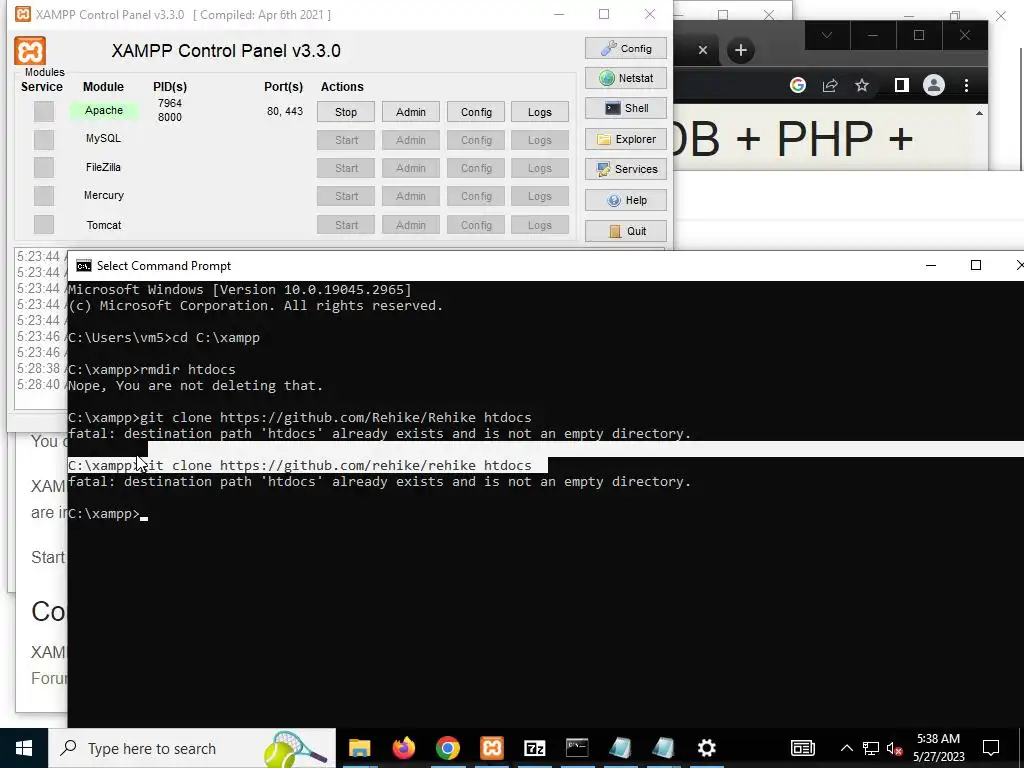This screenshot has width=1024, height=768.
Task: View Tomcat Logs
Action: (x=539, y=225)
